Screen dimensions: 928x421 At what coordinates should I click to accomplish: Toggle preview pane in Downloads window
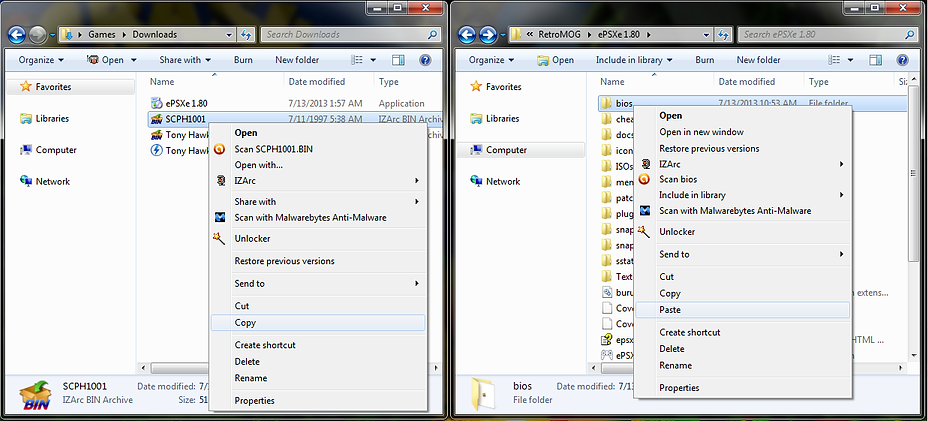[398, 60]
